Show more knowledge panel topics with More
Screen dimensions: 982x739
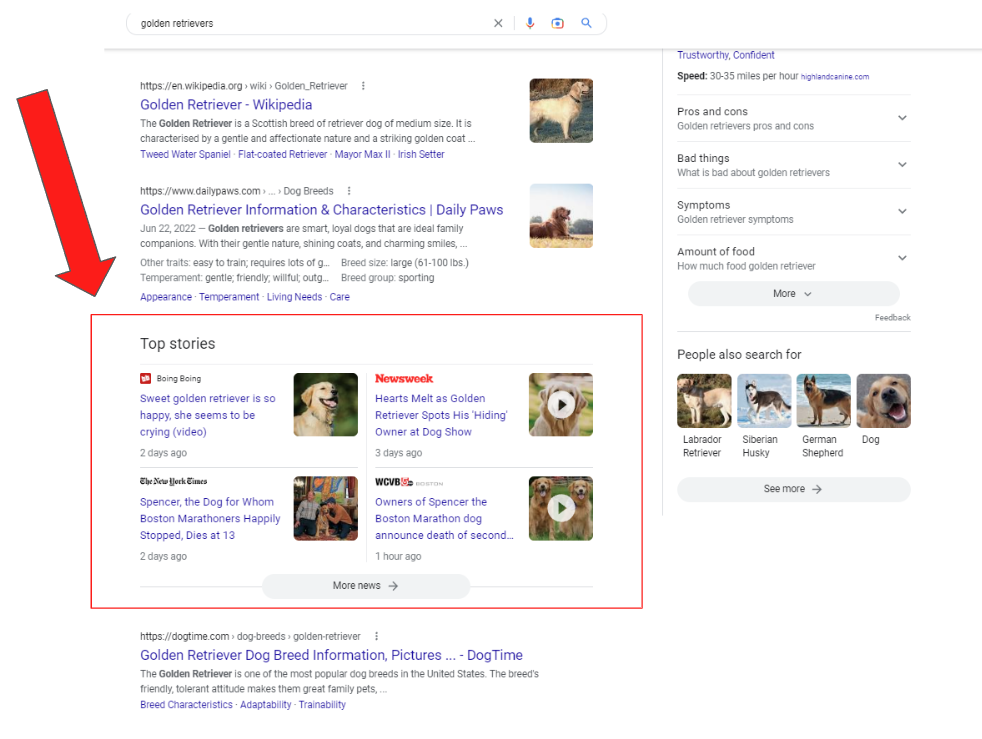pyautogui.click(x=793, y=294)
